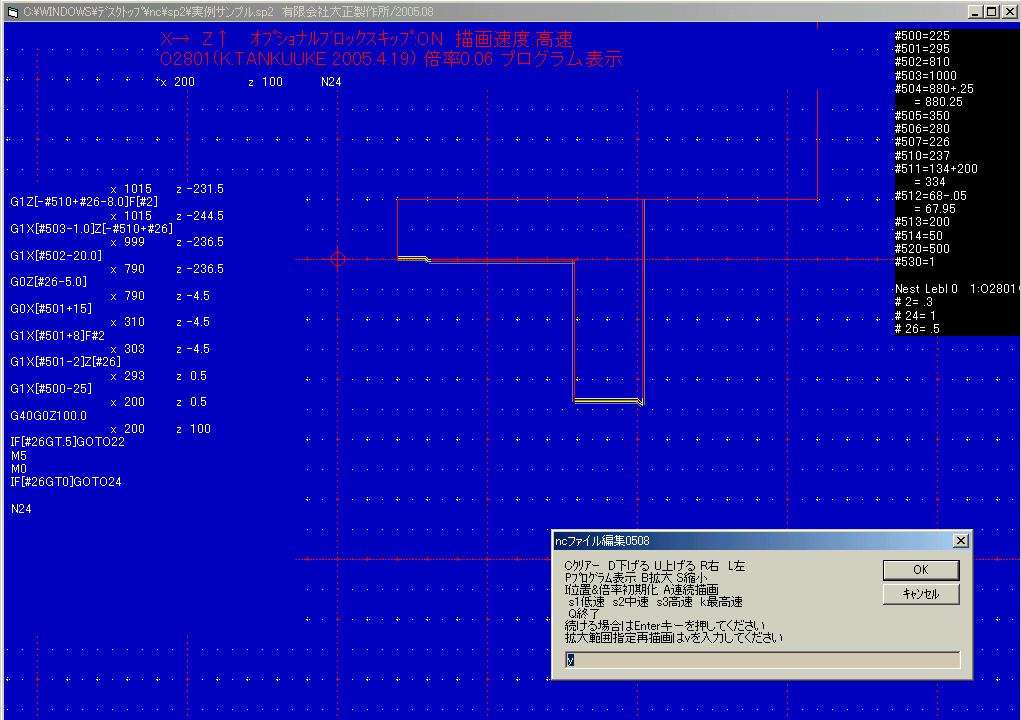
Task: Click the G40G0Z100.0 code line
Action: click(49, 415)
